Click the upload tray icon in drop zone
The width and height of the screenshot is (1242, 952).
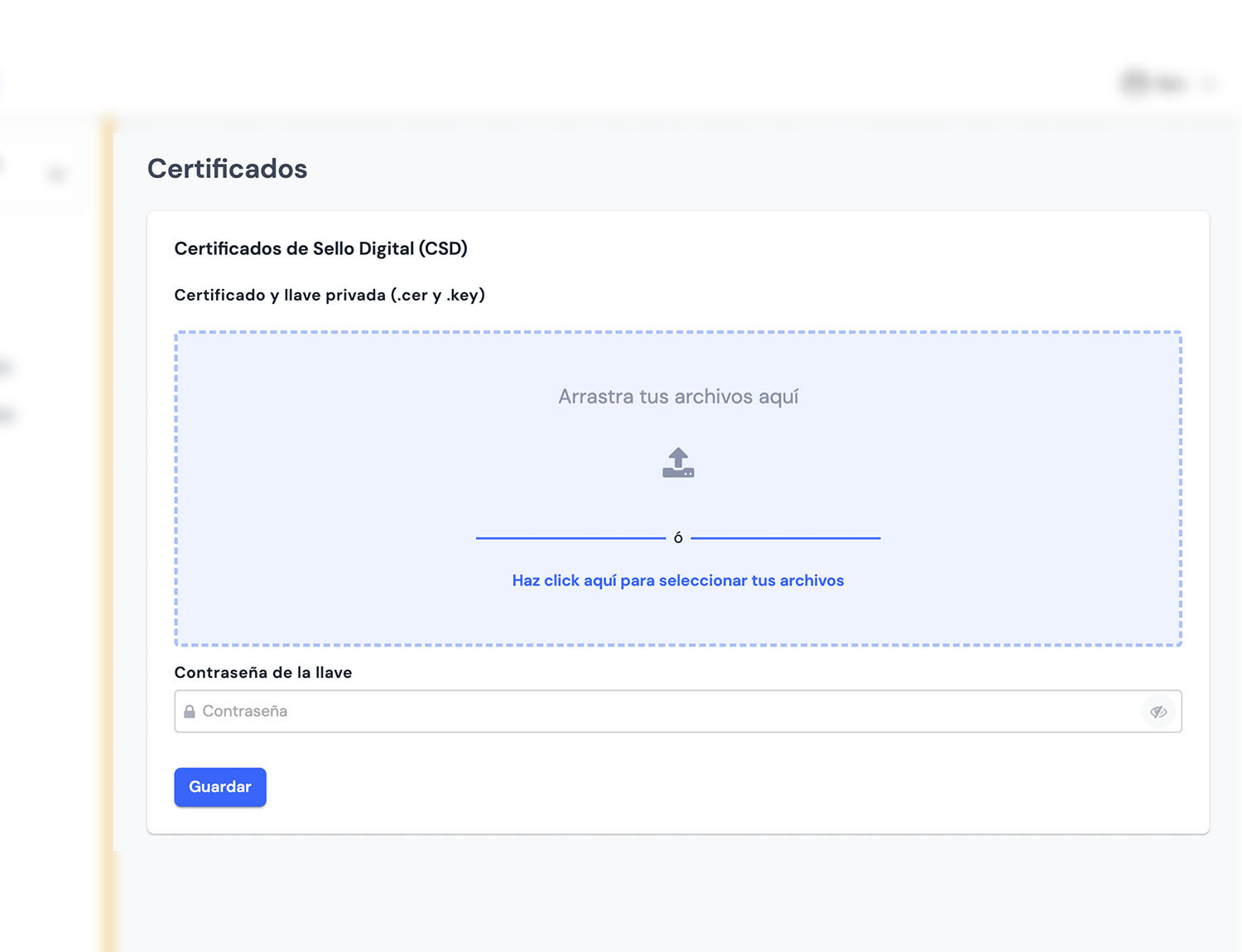(x=678, y=463)
